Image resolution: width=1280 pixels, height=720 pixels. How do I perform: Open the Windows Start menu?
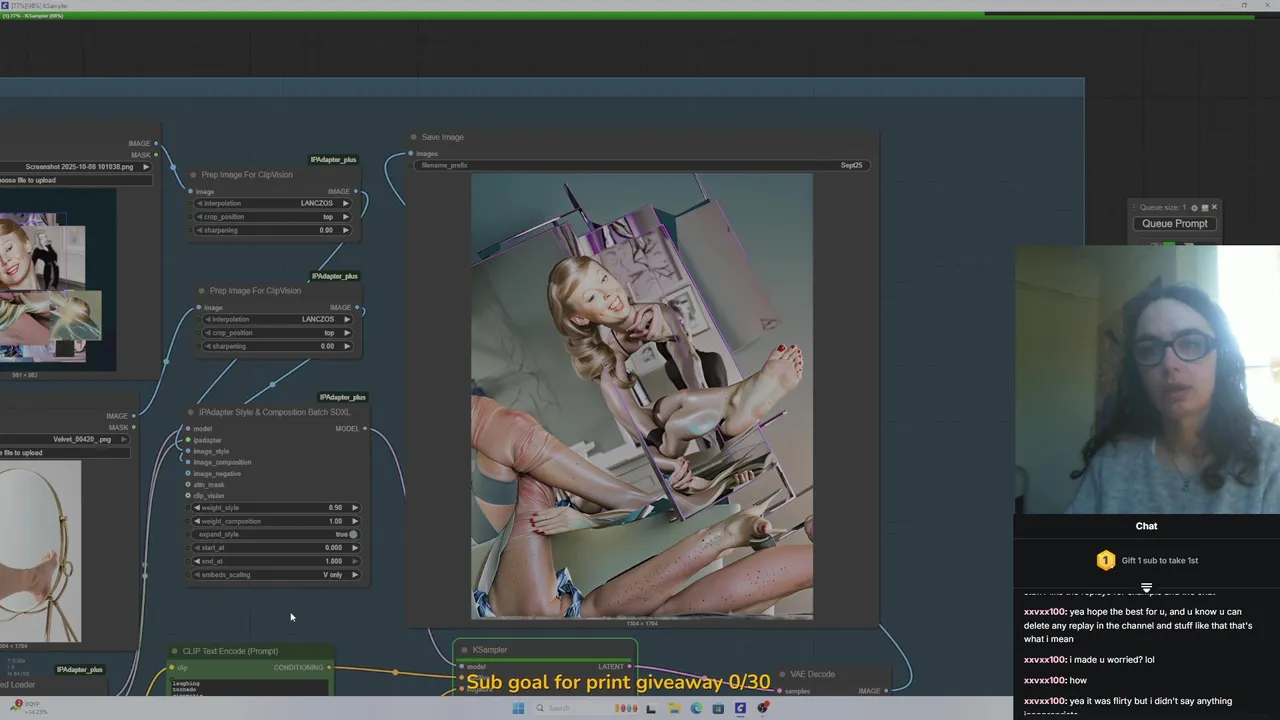[x=518, y=709]
